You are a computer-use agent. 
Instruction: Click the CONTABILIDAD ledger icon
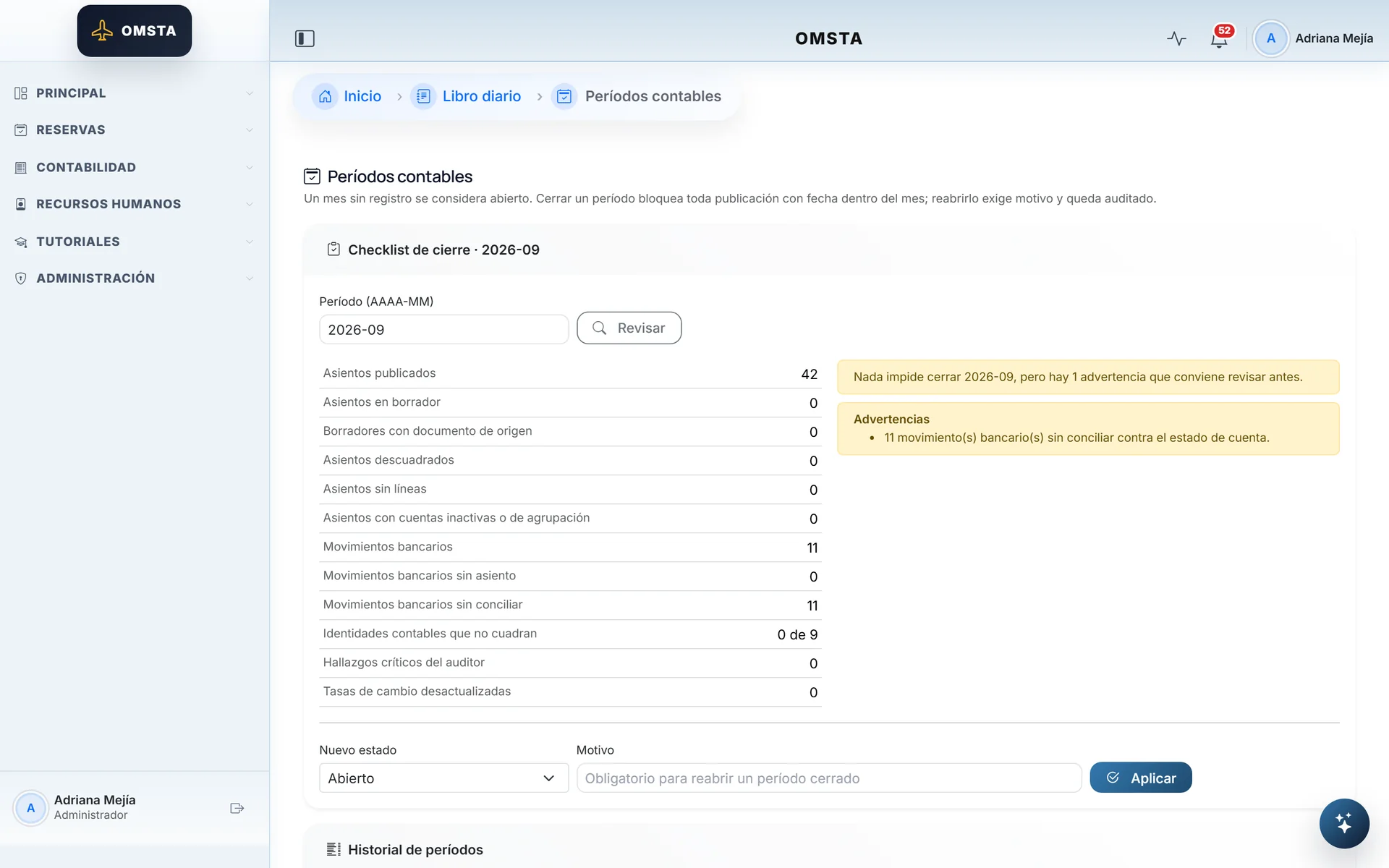(21, 168)
